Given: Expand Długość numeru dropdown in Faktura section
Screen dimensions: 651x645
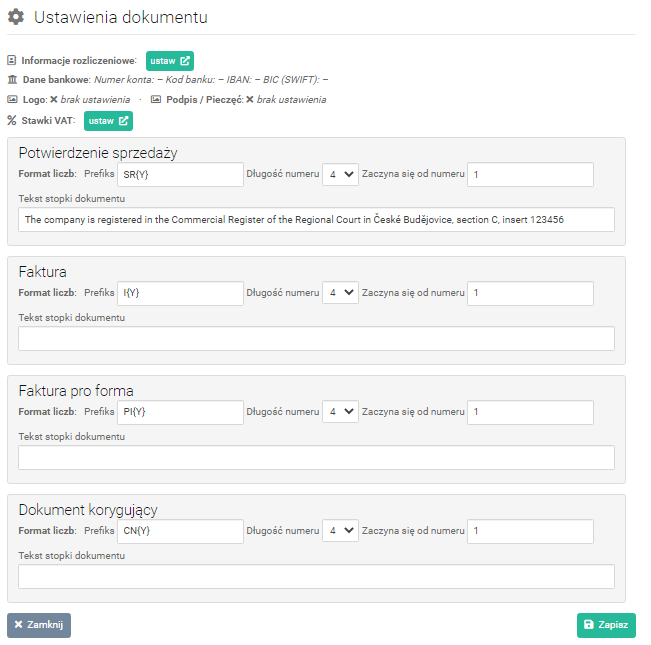Looking at the screenshot, I should [x=340, y=293].
